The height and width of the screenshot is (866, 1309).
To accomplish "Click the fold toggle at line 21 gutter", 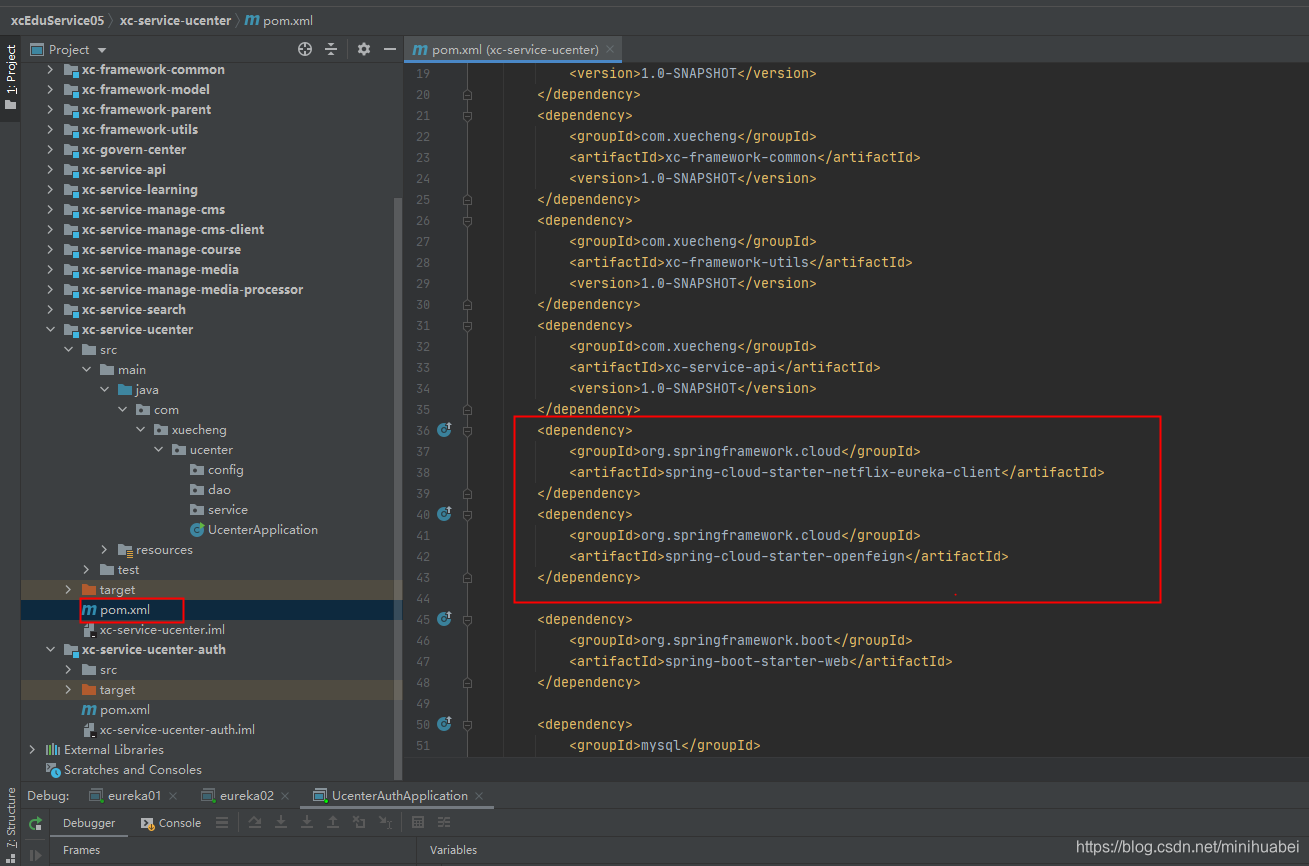I will (x=467, y=115).
